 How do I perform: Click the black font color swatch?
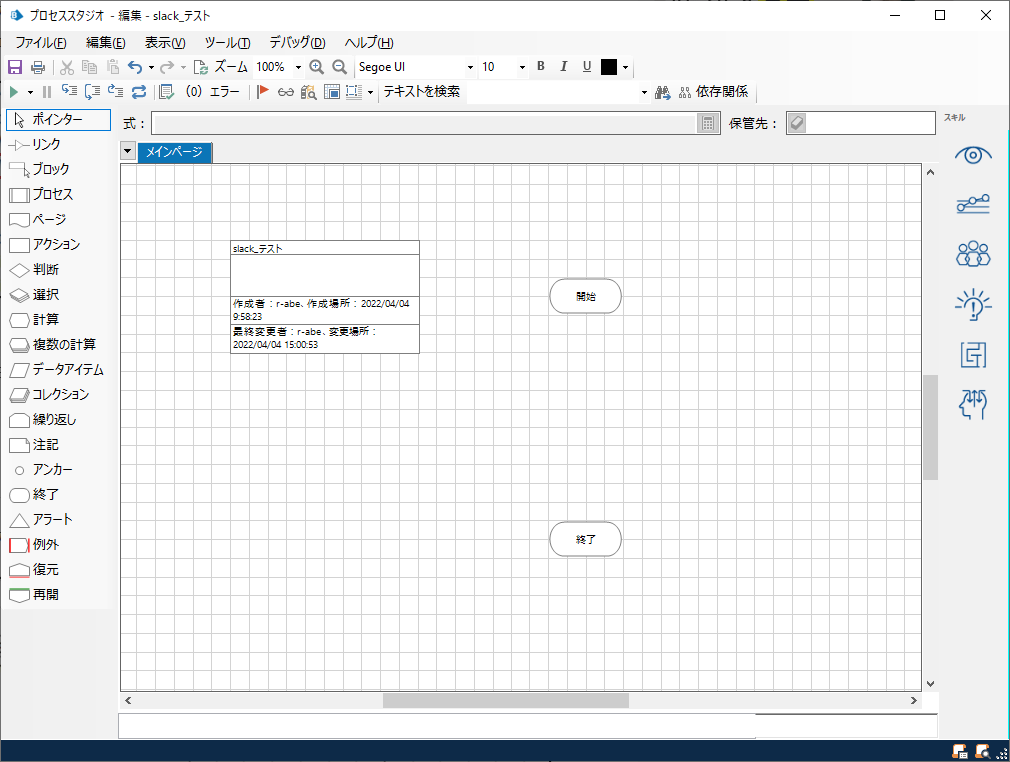(609, 67)
